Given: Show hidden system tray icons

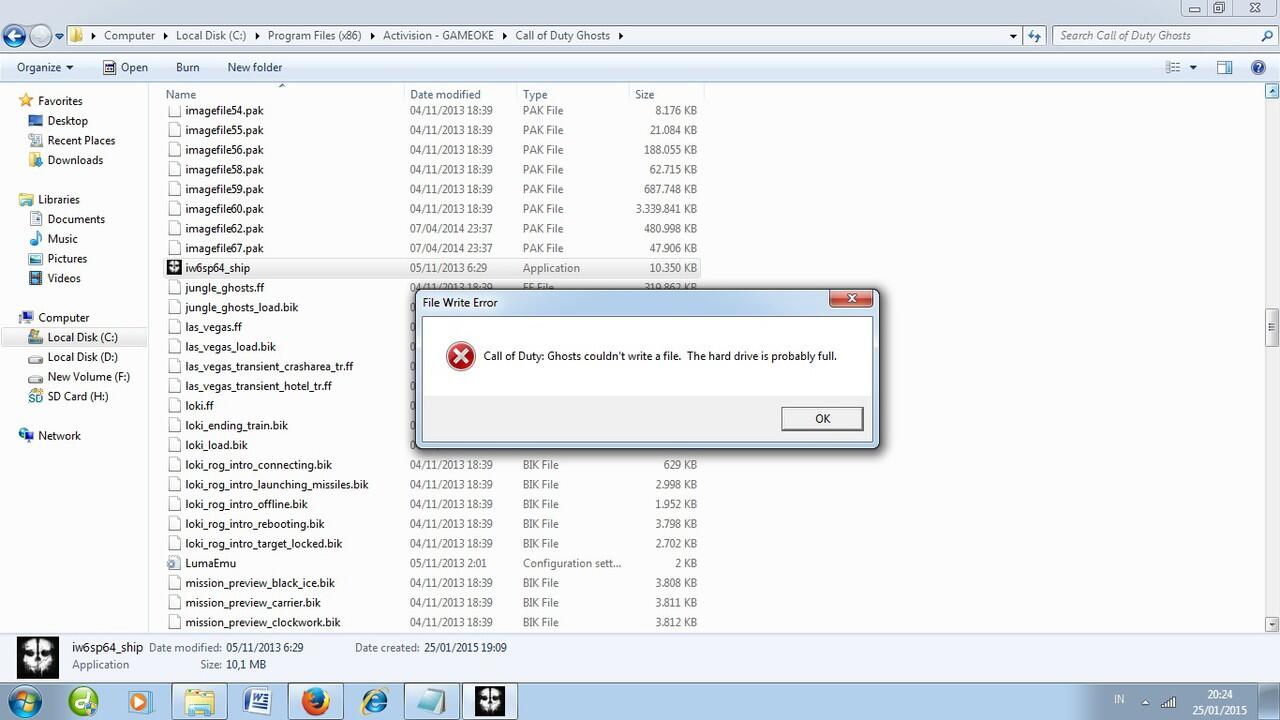Looking at the screenshot, I should coord(1144,701).
